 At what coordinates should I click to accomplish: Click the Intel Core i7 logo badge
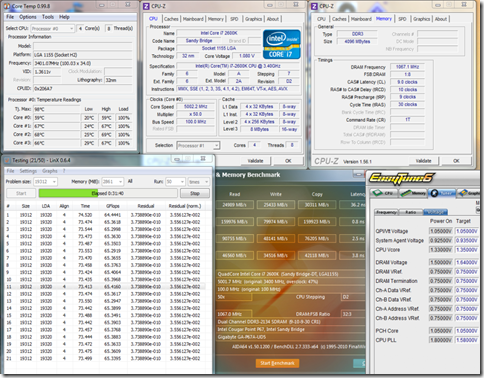282,44
